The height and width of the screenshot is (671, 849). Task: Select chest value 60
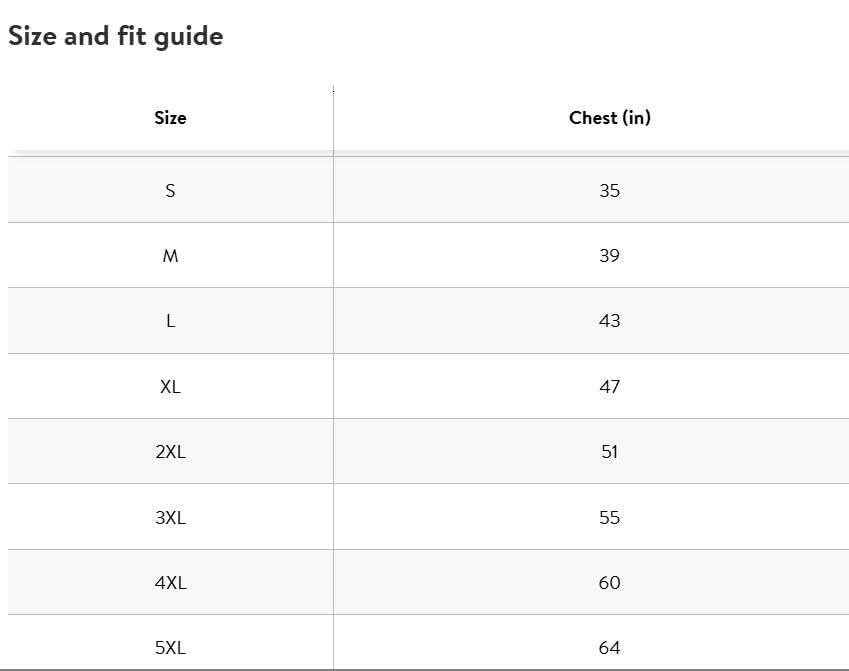pyautogui.click(x=610, y=582)
